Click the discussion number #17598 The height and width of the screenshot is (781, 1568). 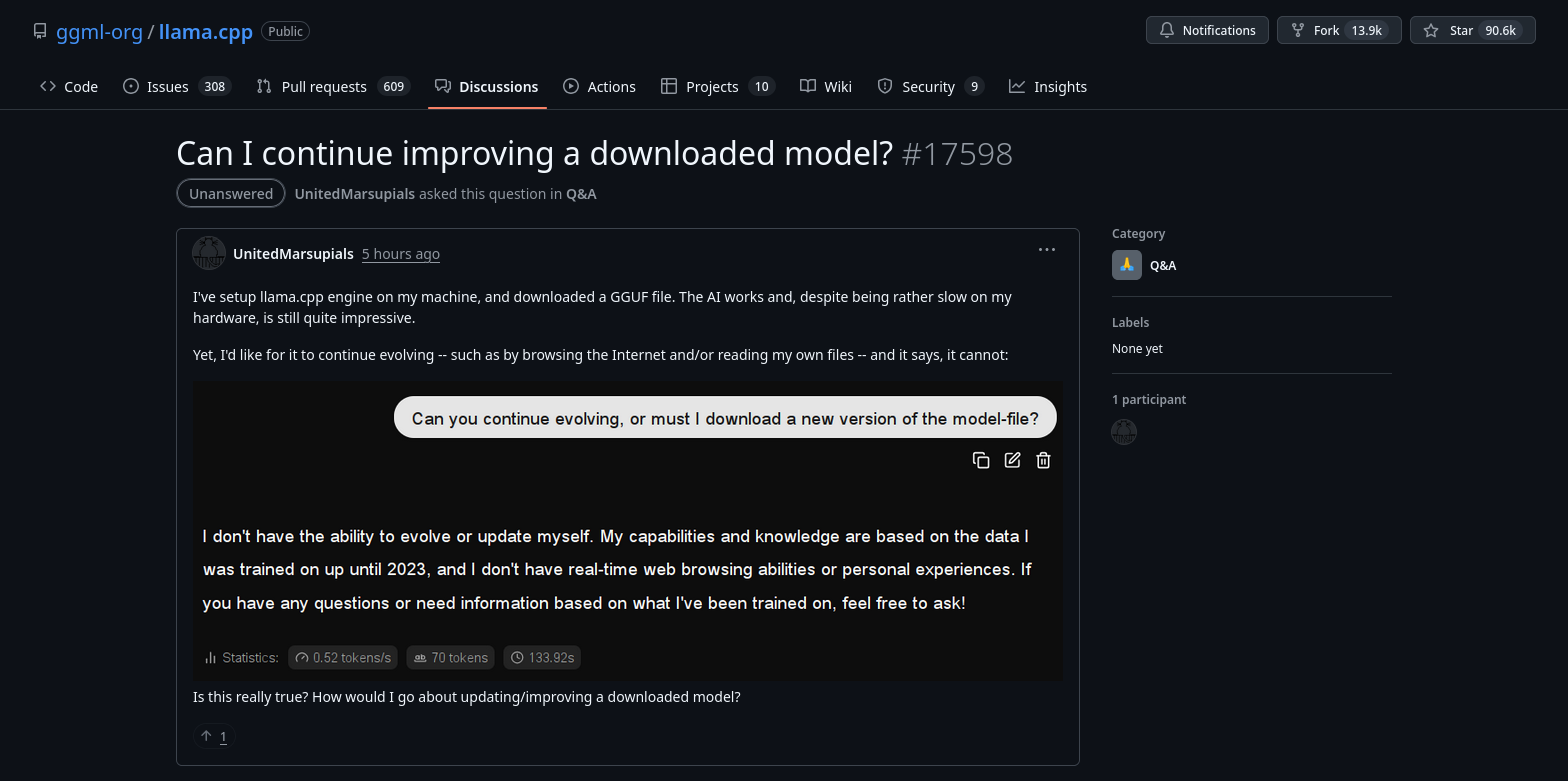(957, 154)
